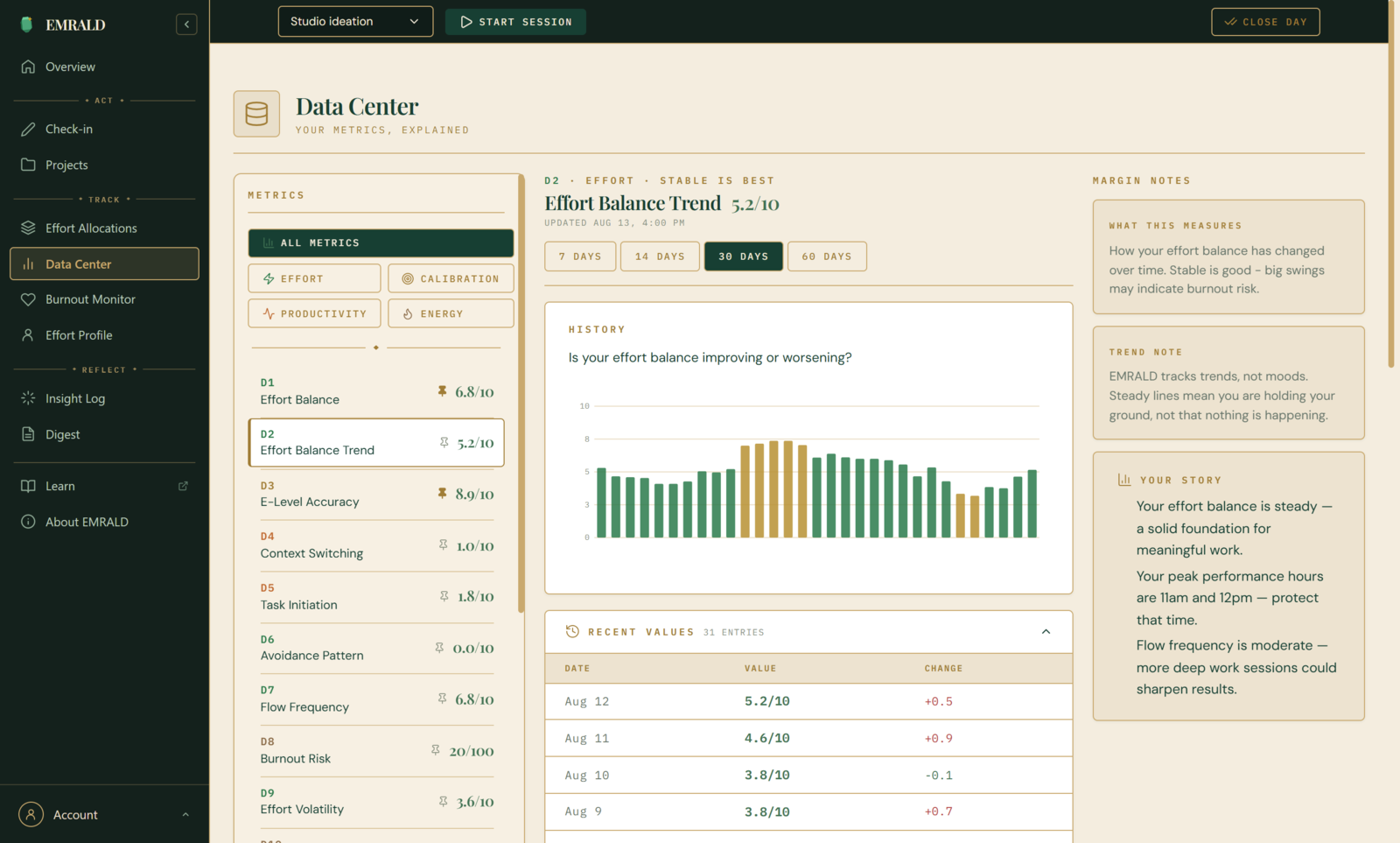Screen dimensions: 1400x843
Task: Filter by All Metrics
Action: click(x=381, y=242)
